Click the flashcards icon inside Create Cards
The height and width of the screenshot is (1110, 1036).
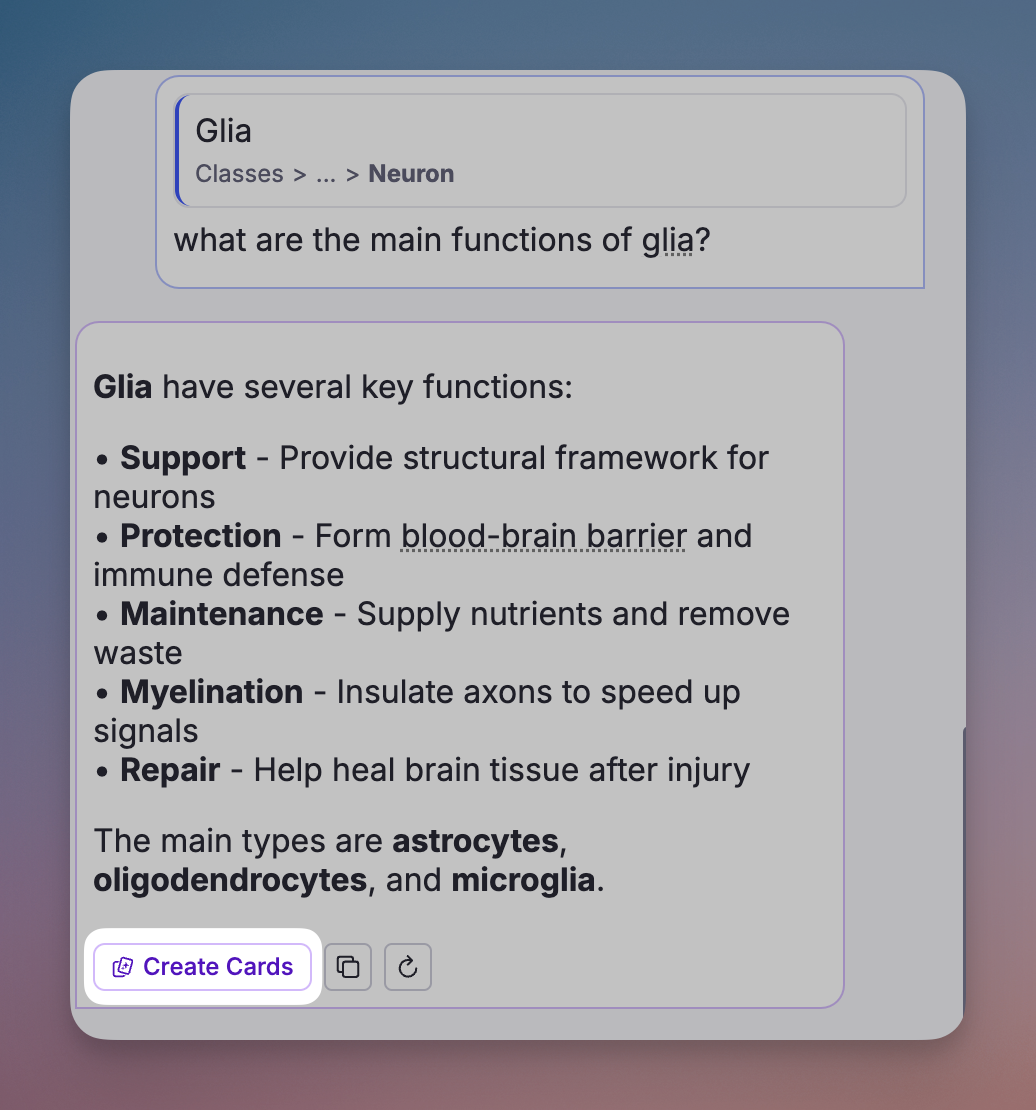point(123,967)
